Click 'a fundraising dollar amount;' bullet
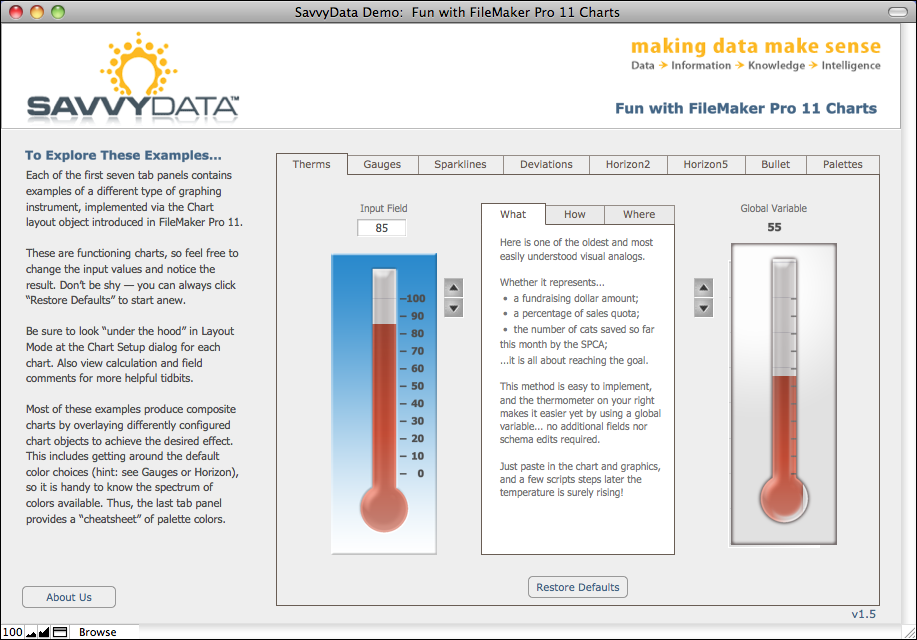 pyautogui.click(x=575, y=298)
